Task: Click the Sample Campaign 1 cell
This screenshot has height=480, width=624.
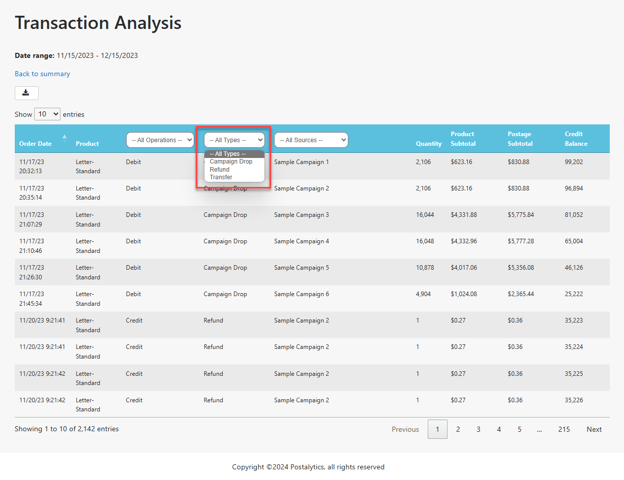Action: (301, 162)
